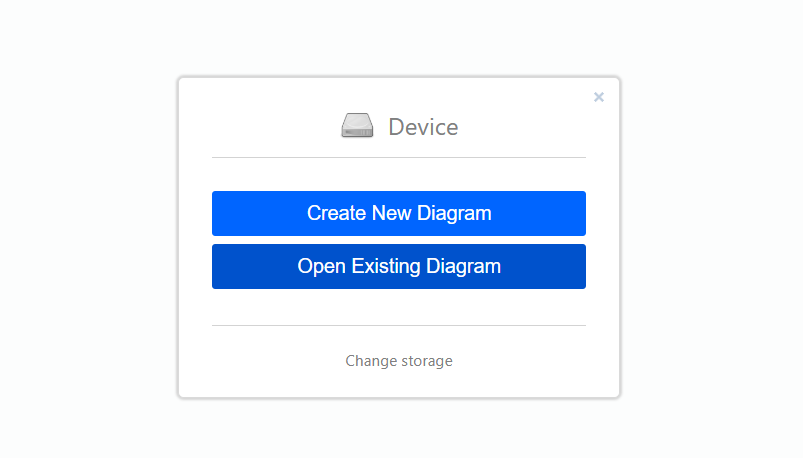Open the Change storage link

tap(399, 361)
